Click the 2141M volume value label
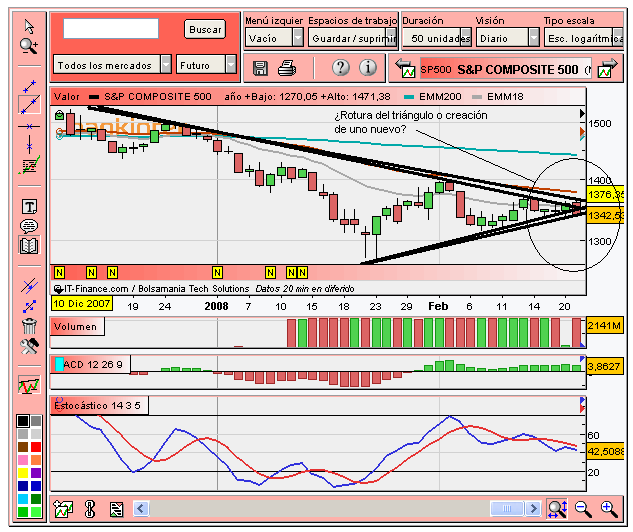 tap(605, 325)
